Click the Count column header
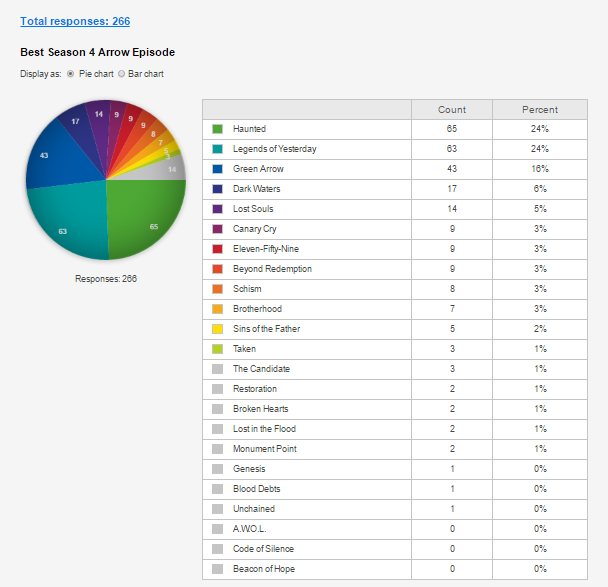The height and width of the screenshot is (587, 608). pyautogui.click(x=452, y=110)
